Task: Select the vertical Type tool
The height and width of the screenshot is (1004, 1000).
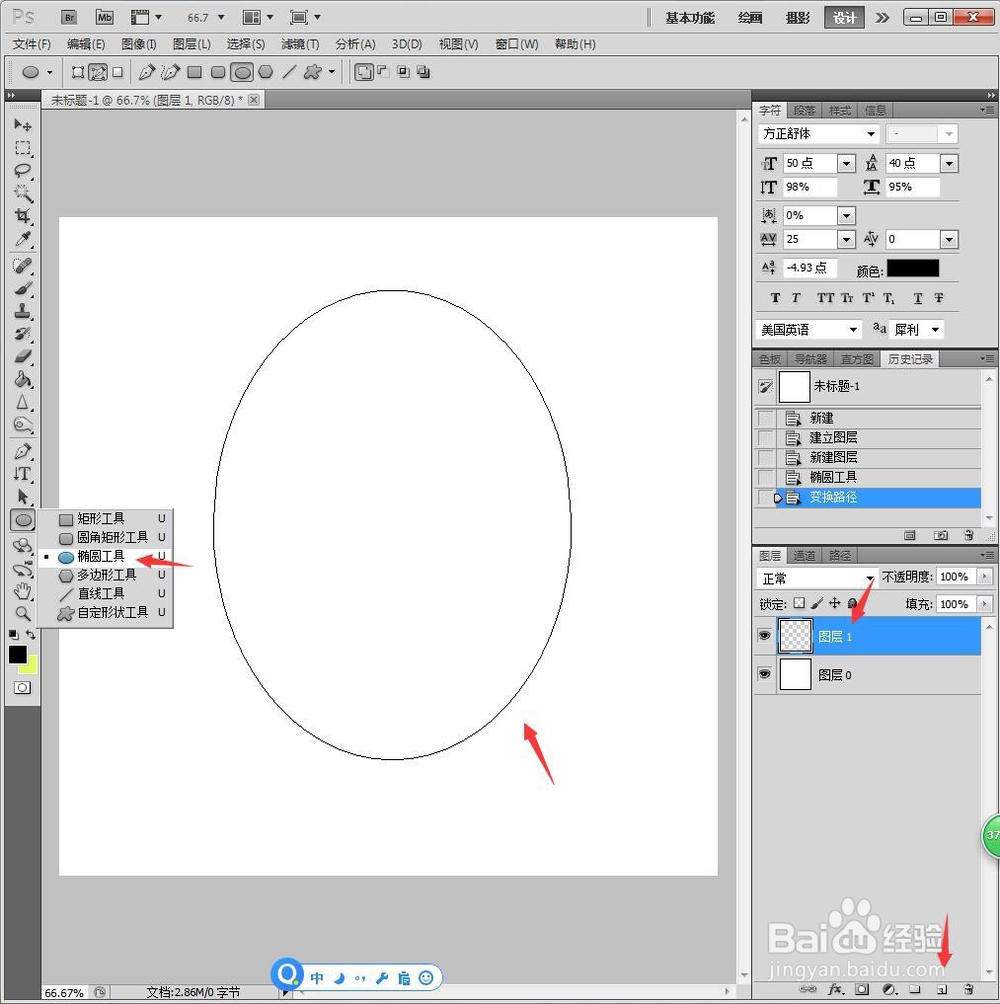Action: (x=22, y=474)
